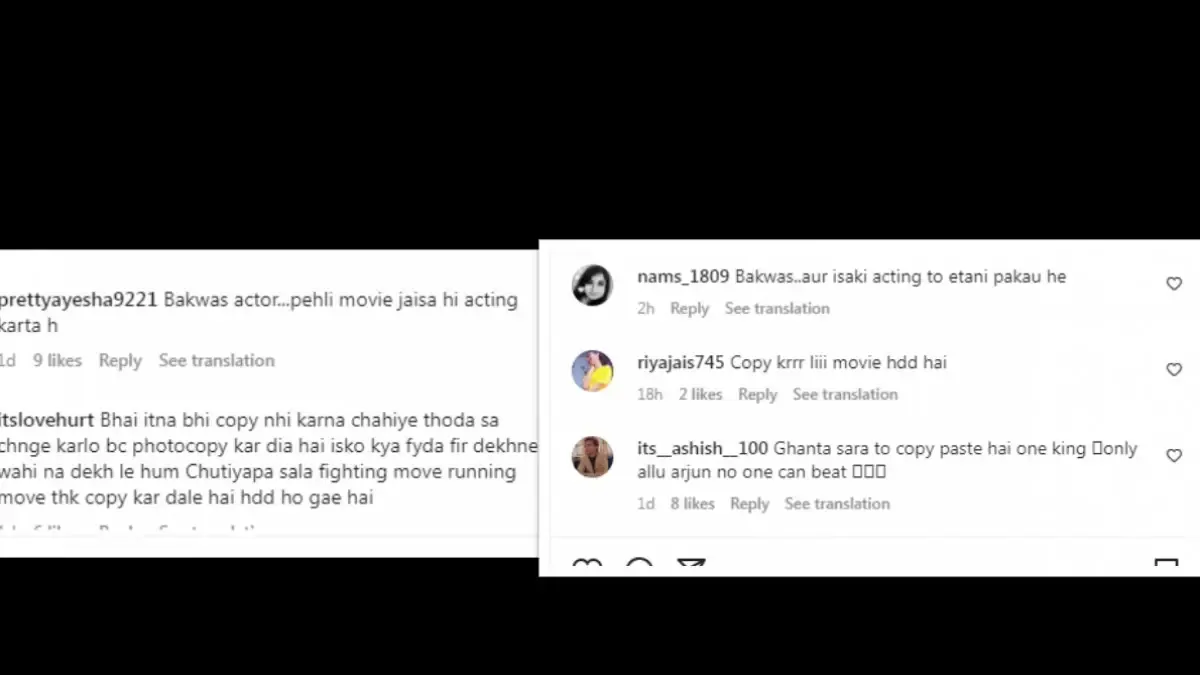Share the post via the paper plane icon
The height and width of the screenshot is (675, 1200).
[691, 567]
